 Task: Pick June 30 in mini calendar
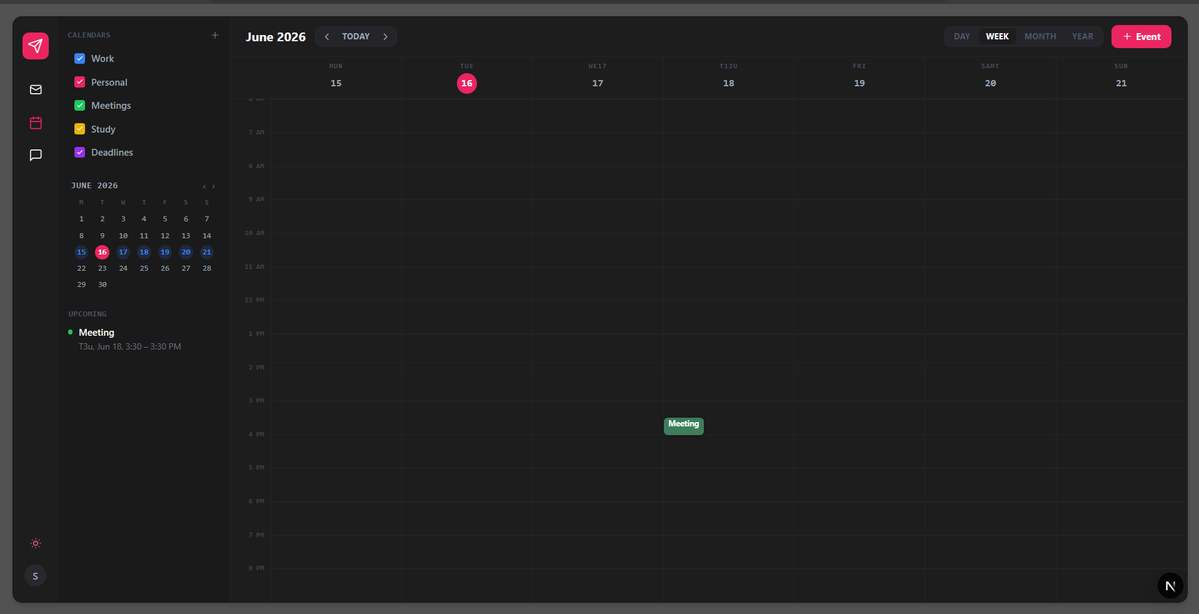(x=102, y=284)
